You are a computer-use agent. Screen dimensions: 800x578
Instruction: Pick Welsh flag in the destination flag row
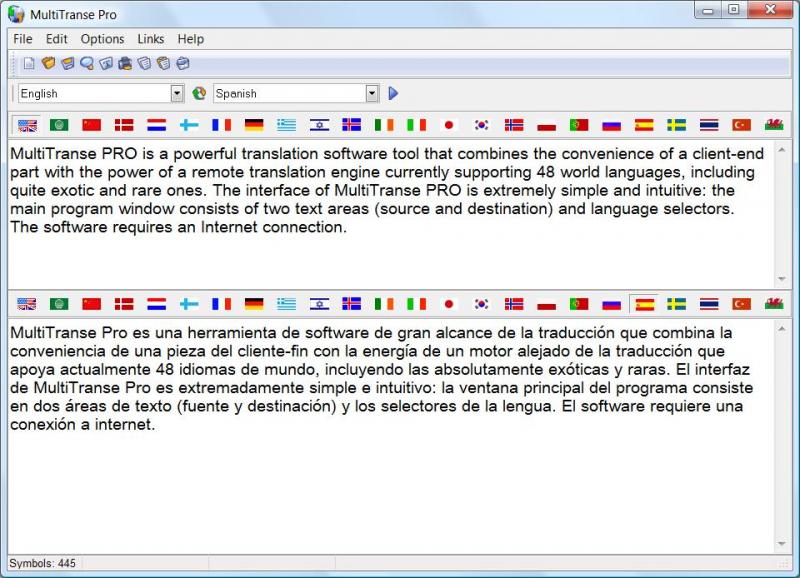point(774,304)
